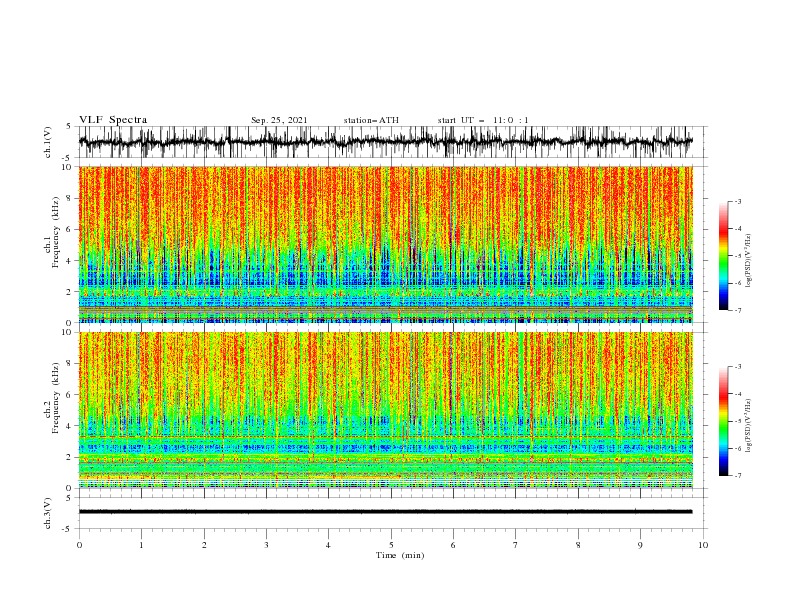Click inside the ch.1 spectrogram panel
Image resolution: width=792 pixels, height=612 pixels.
coord(385,244)
